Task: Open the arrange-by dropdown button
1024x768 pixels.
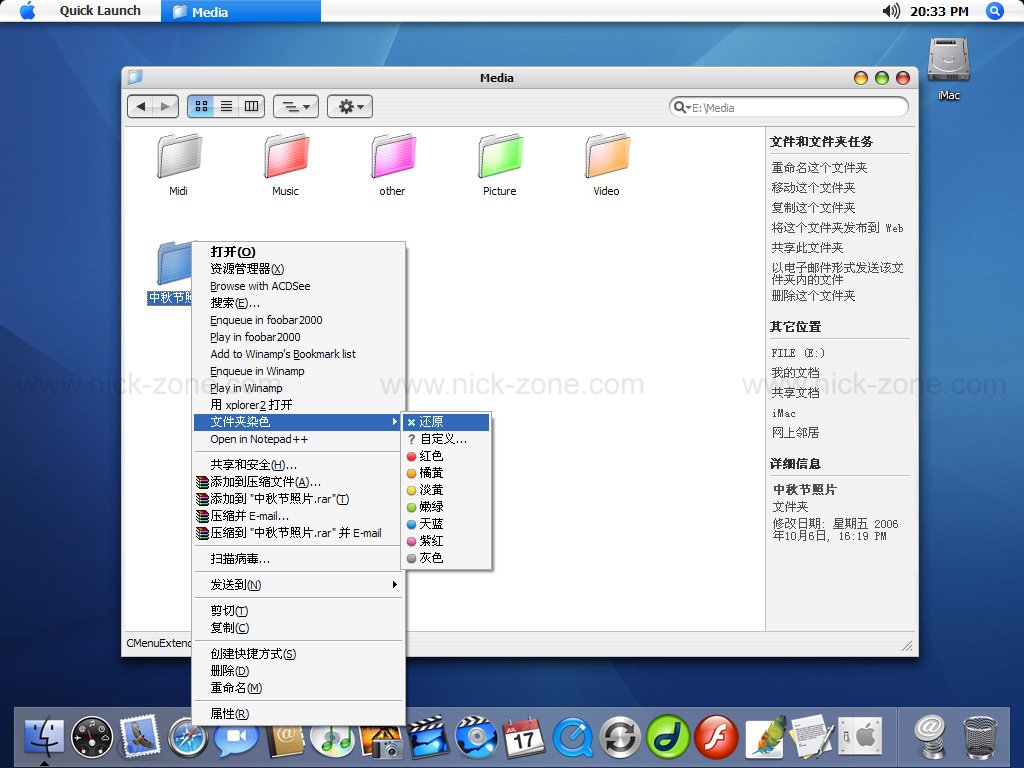Action: (296, 106)
